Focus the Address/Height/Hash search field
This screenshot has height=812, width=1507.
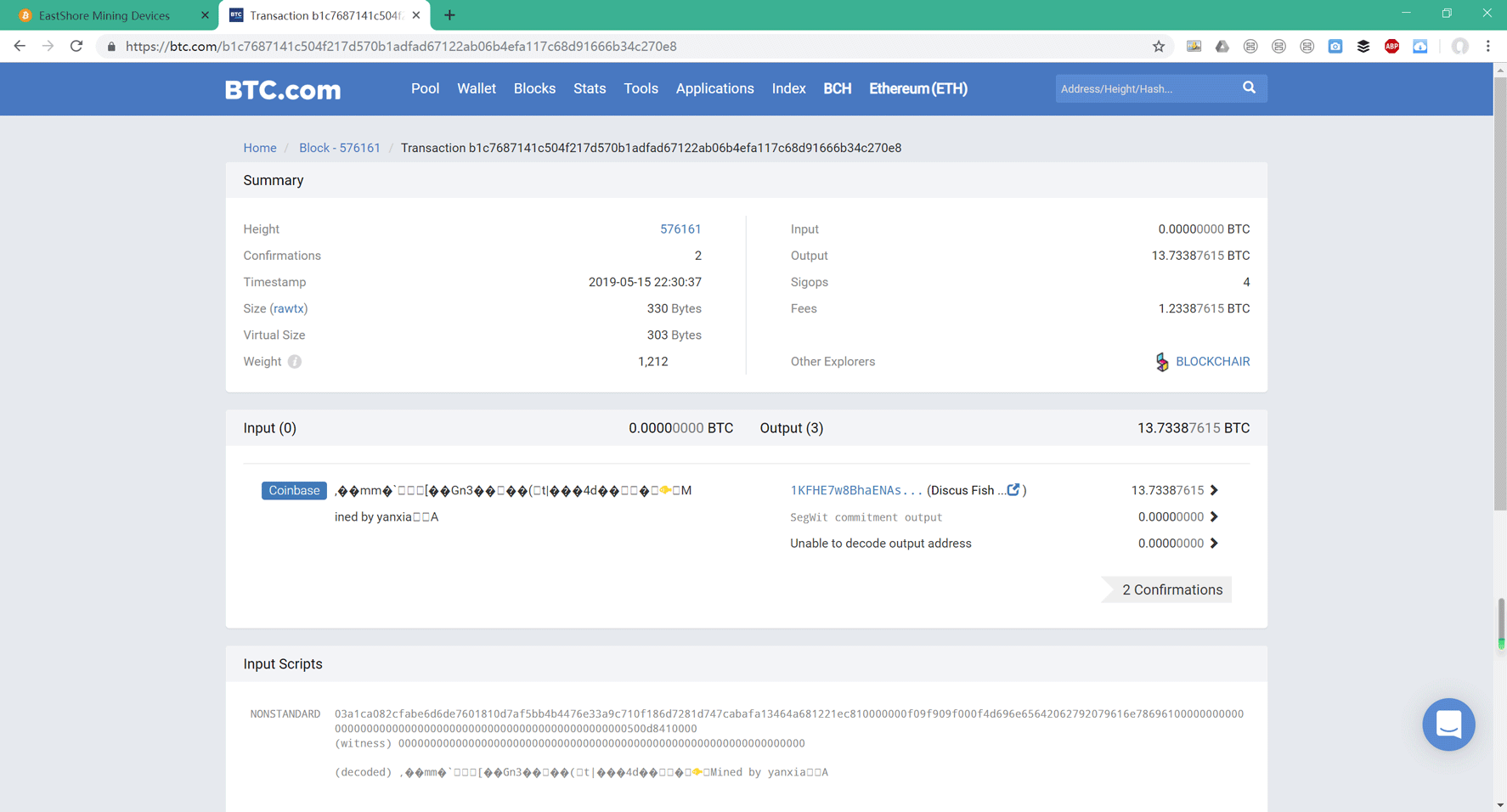1147,88
